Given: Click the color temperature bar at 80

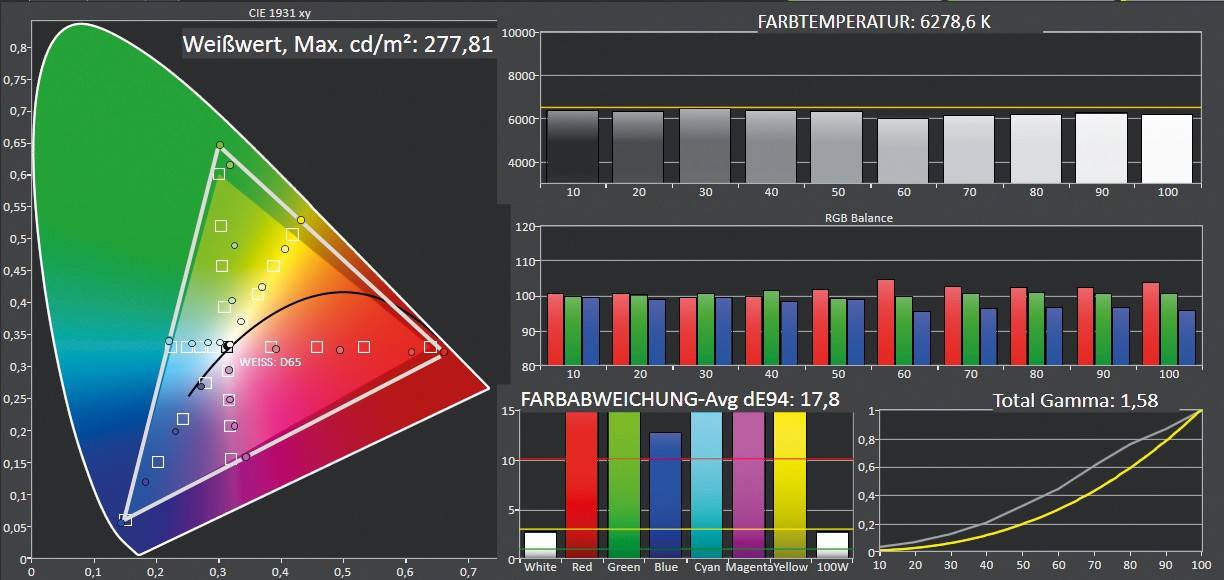Looking at the screenshot, I should click(x=1035, y=149).
